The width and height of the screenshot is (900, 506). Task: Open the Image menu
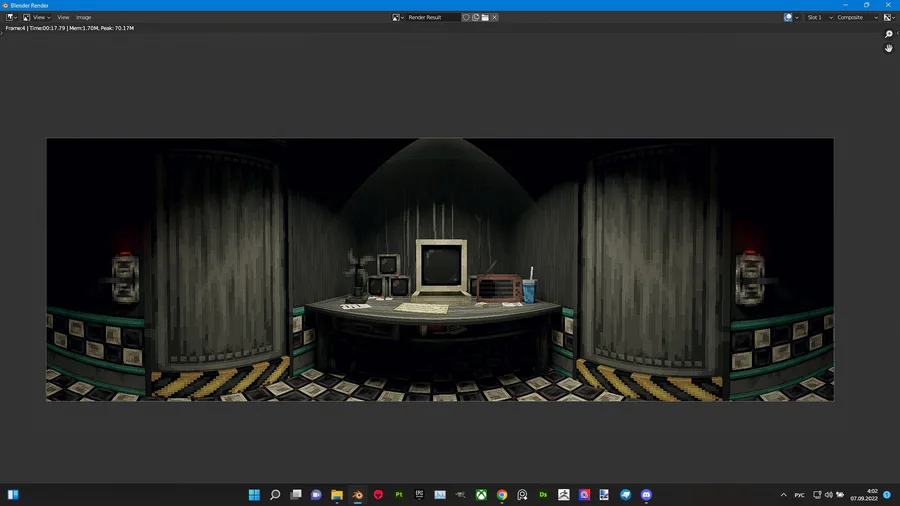[x=84, y=17]
